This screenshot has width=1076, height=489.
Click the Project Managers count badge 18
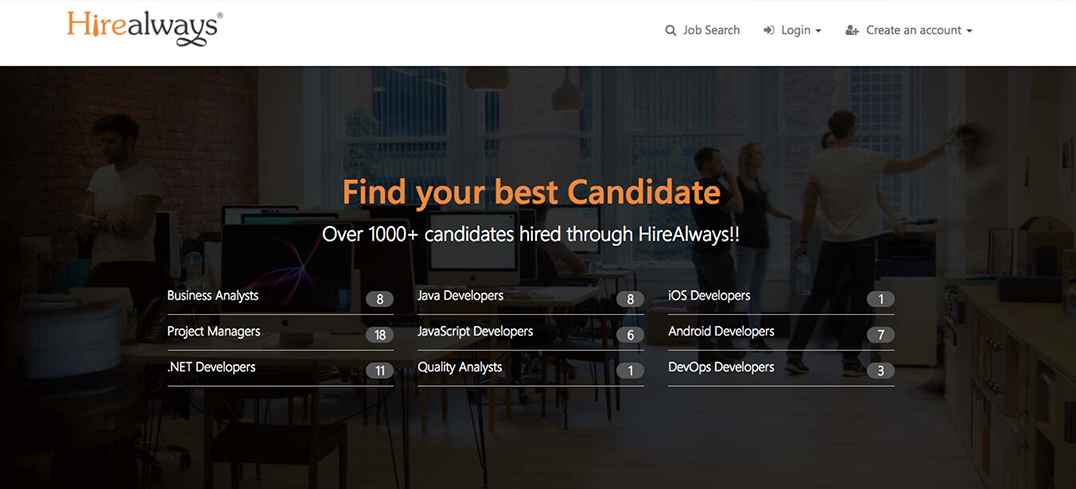[x=379, y=335]
